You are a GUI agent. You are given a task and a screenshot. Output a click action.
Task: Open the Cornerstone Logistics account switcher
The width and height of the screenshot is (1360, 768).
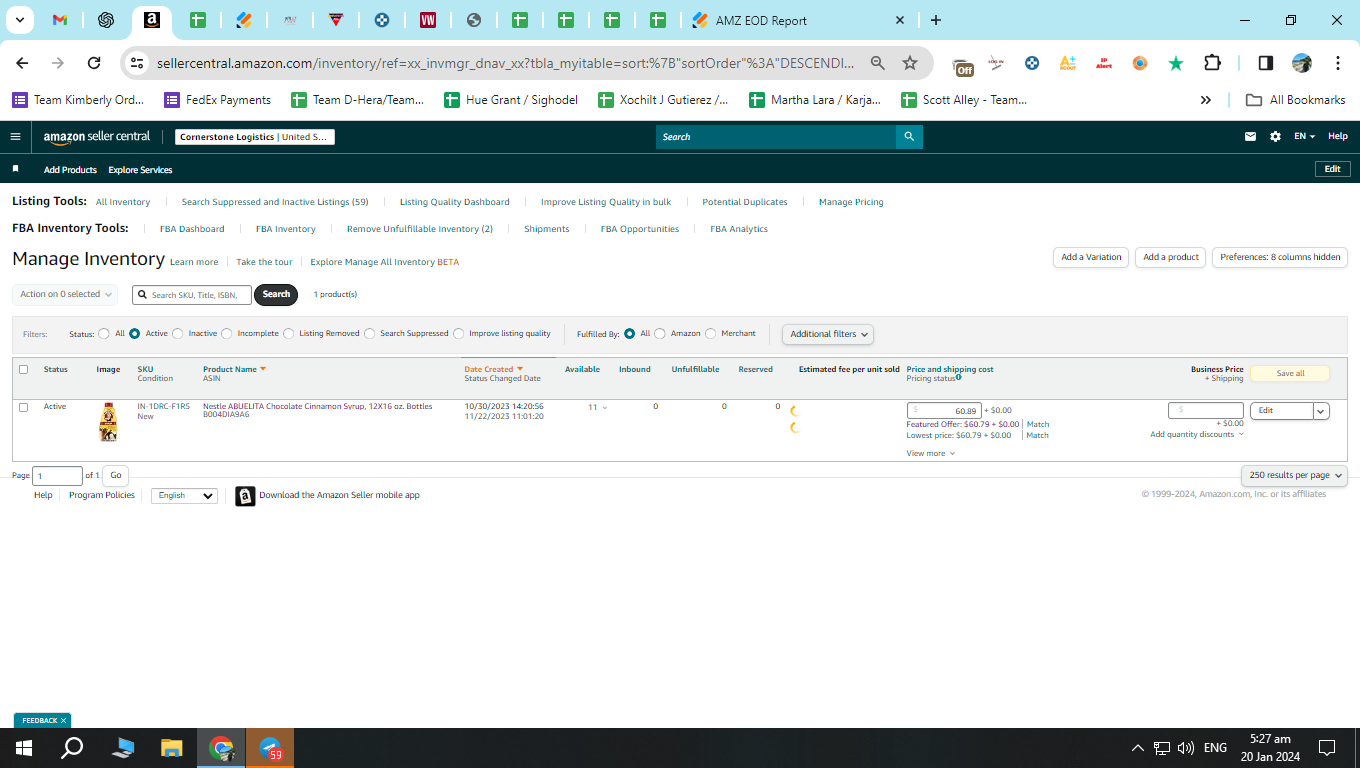pos(254,137)
